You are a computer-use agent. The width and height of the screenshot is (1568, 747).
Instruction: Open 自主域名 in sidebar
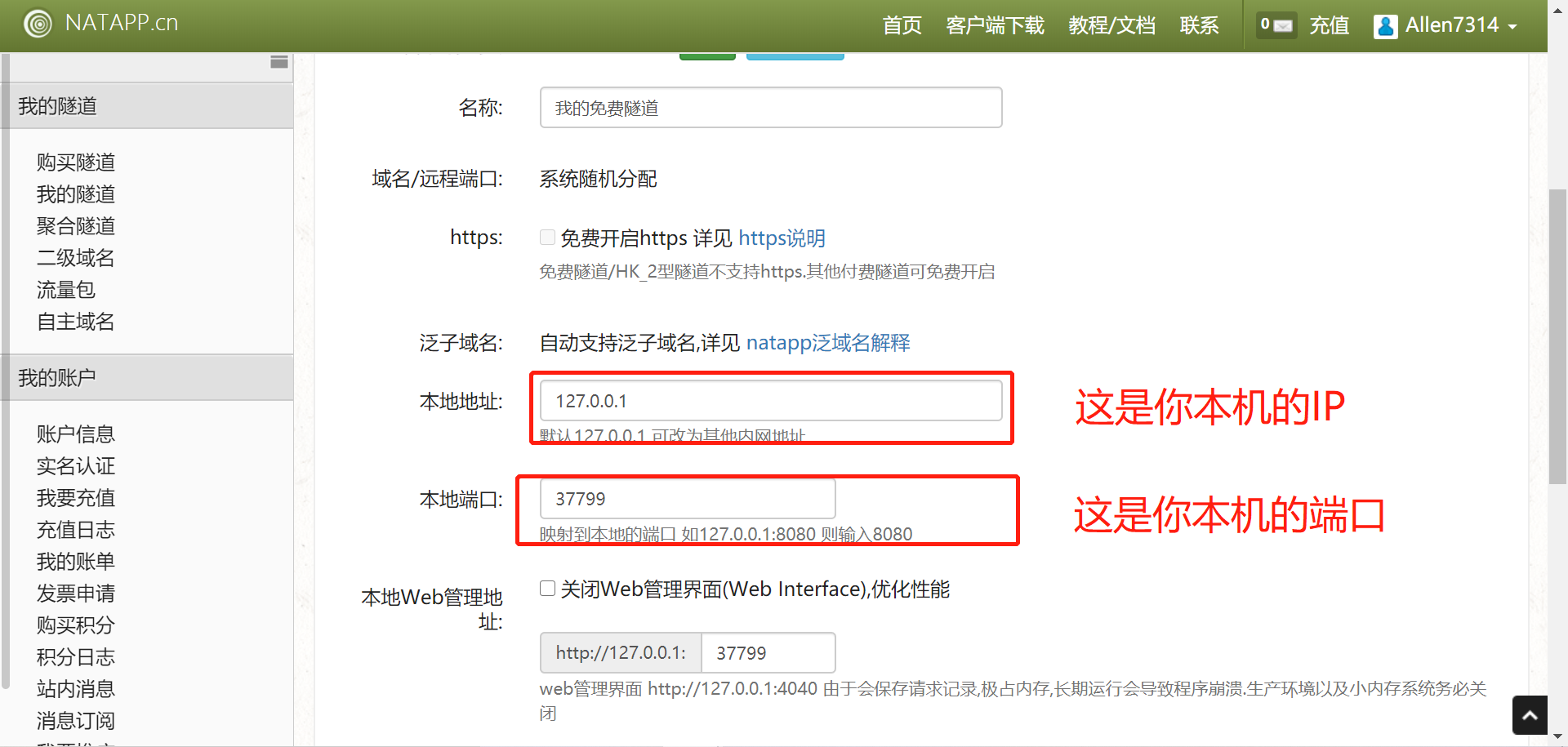tap(76, 322)
